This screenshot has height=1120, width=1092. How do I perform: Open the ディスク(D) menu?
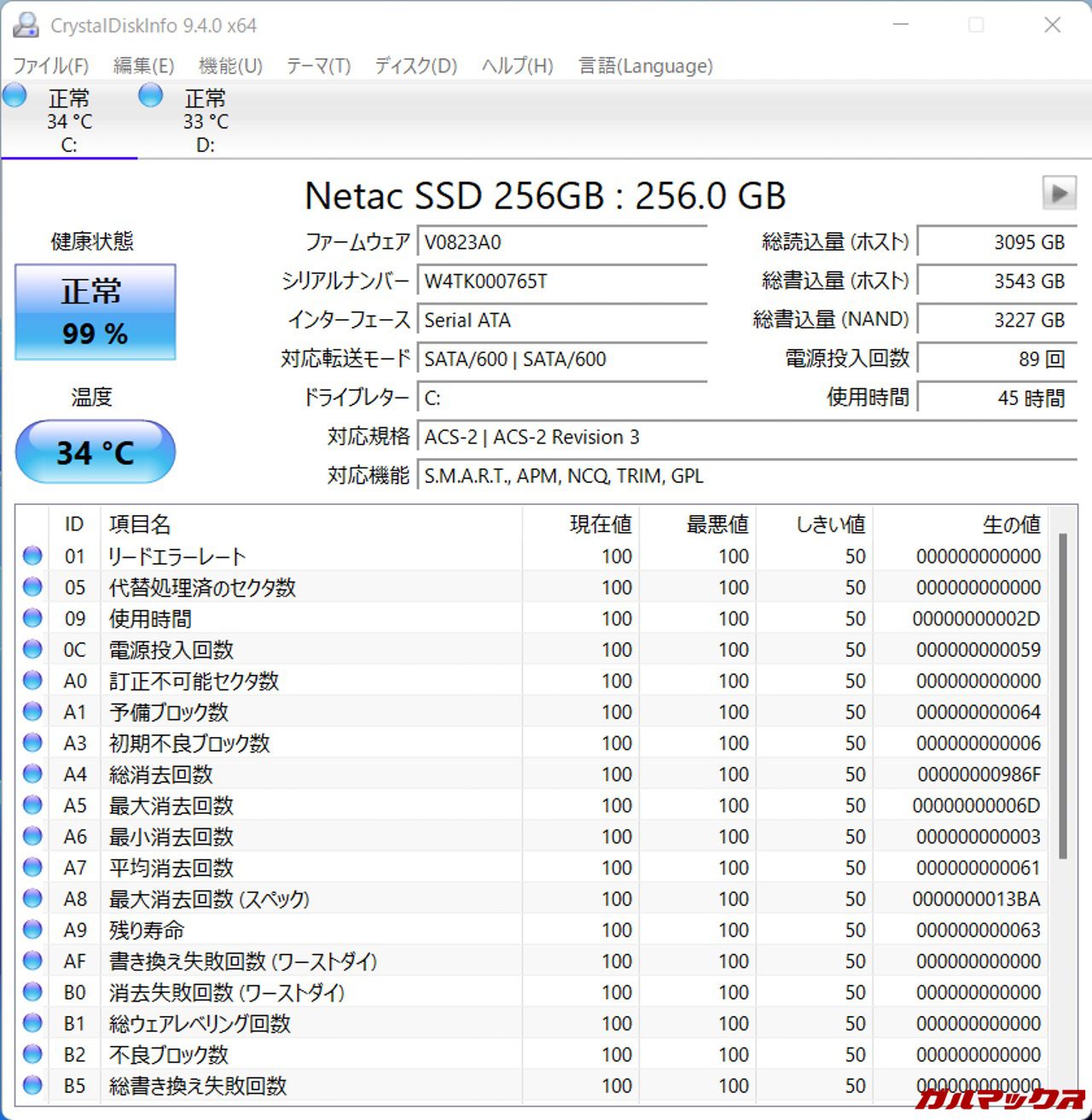click(x=415, y=66)
